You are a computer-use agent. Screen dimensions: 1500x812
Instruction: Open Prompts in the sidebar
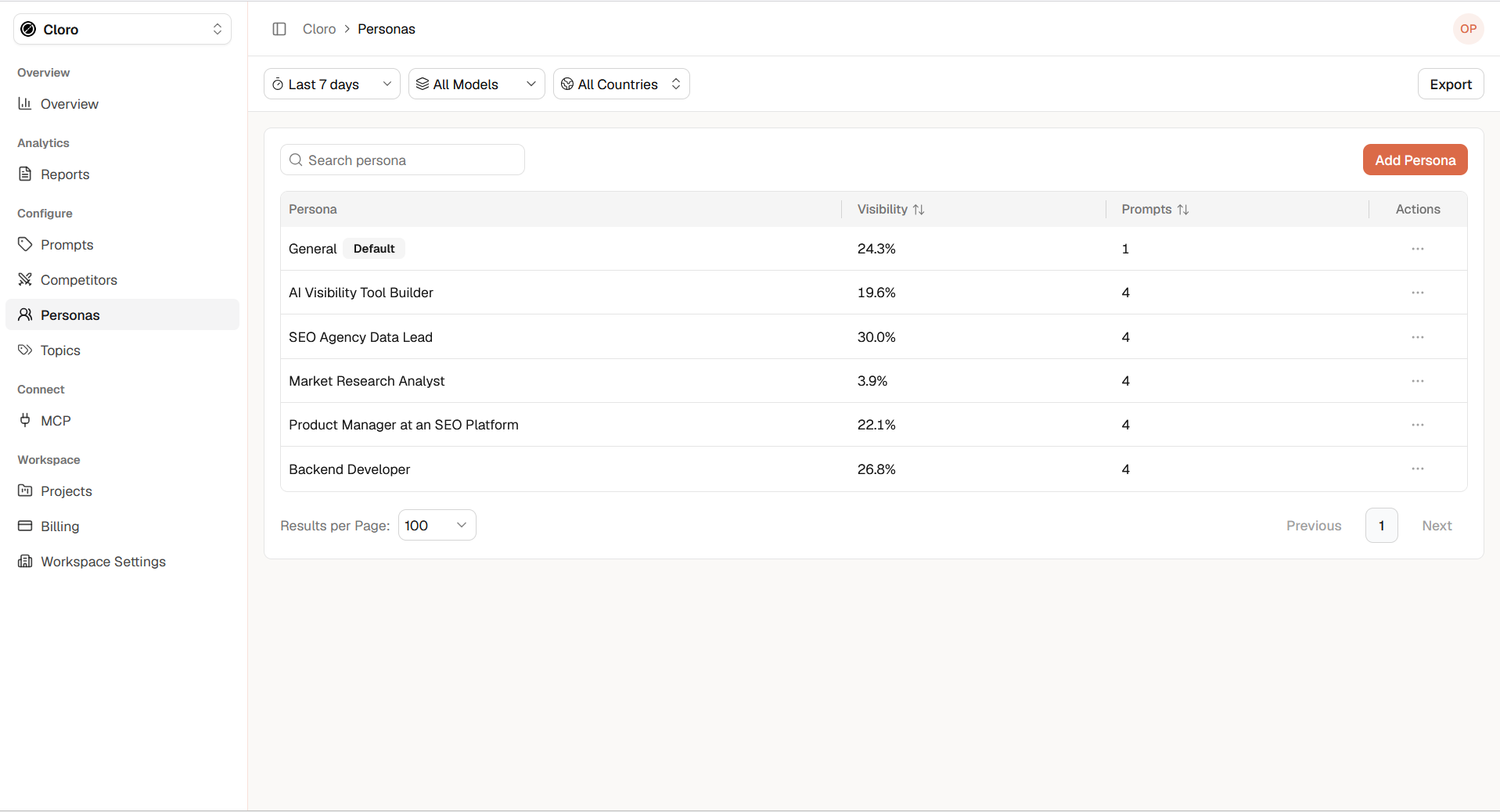pyautogui.click(x=122, y=245)
